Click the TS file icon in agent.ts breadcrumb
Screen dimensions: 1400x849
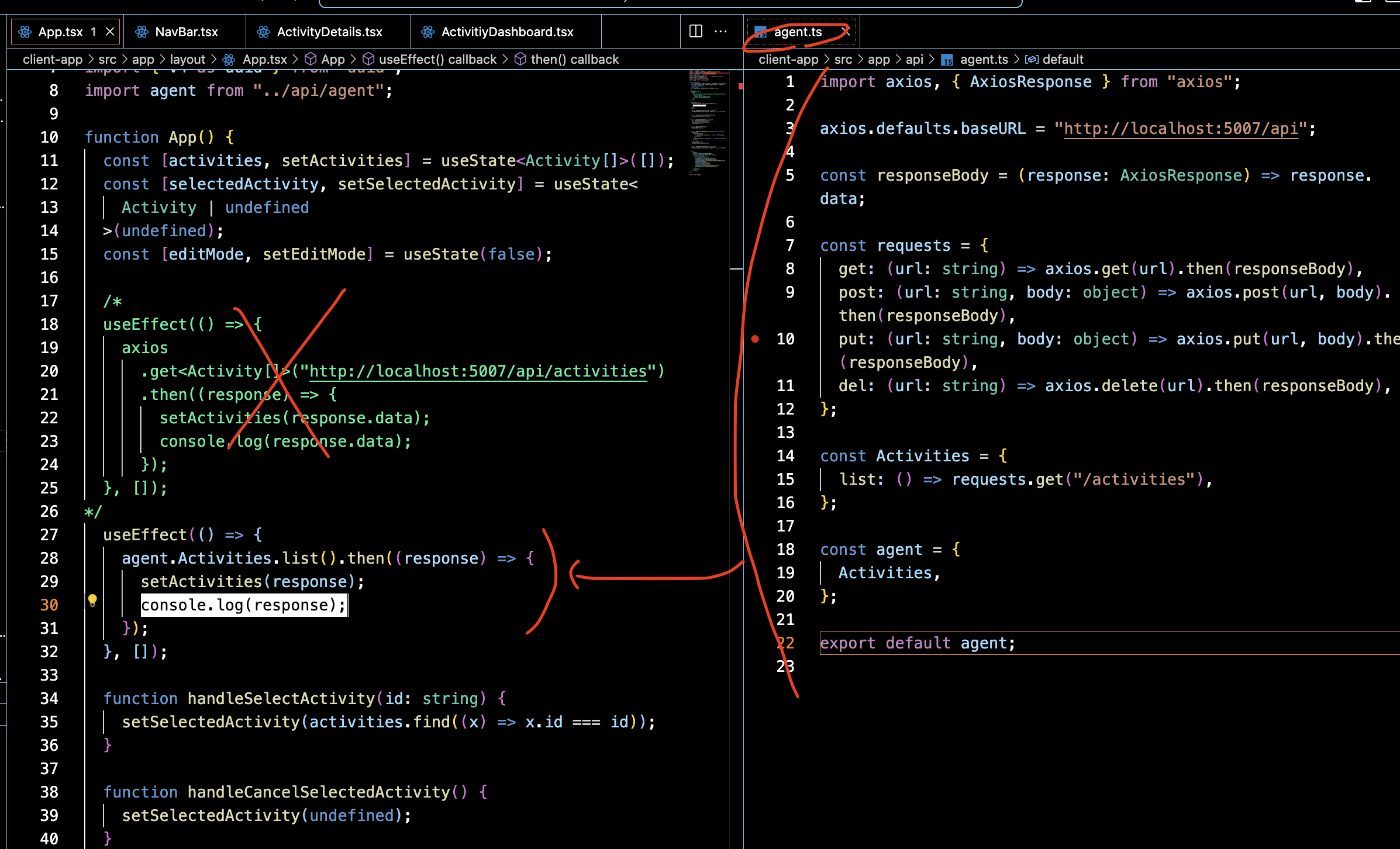pyautogui.click(x=947, y=60)
